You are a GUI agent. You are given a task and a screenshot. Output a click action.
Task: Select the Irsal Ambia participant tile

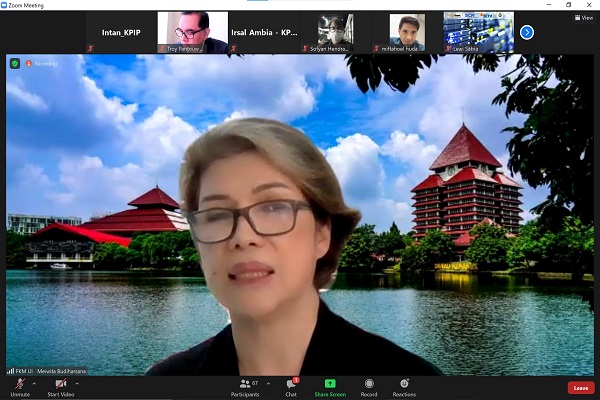point(264,32)
